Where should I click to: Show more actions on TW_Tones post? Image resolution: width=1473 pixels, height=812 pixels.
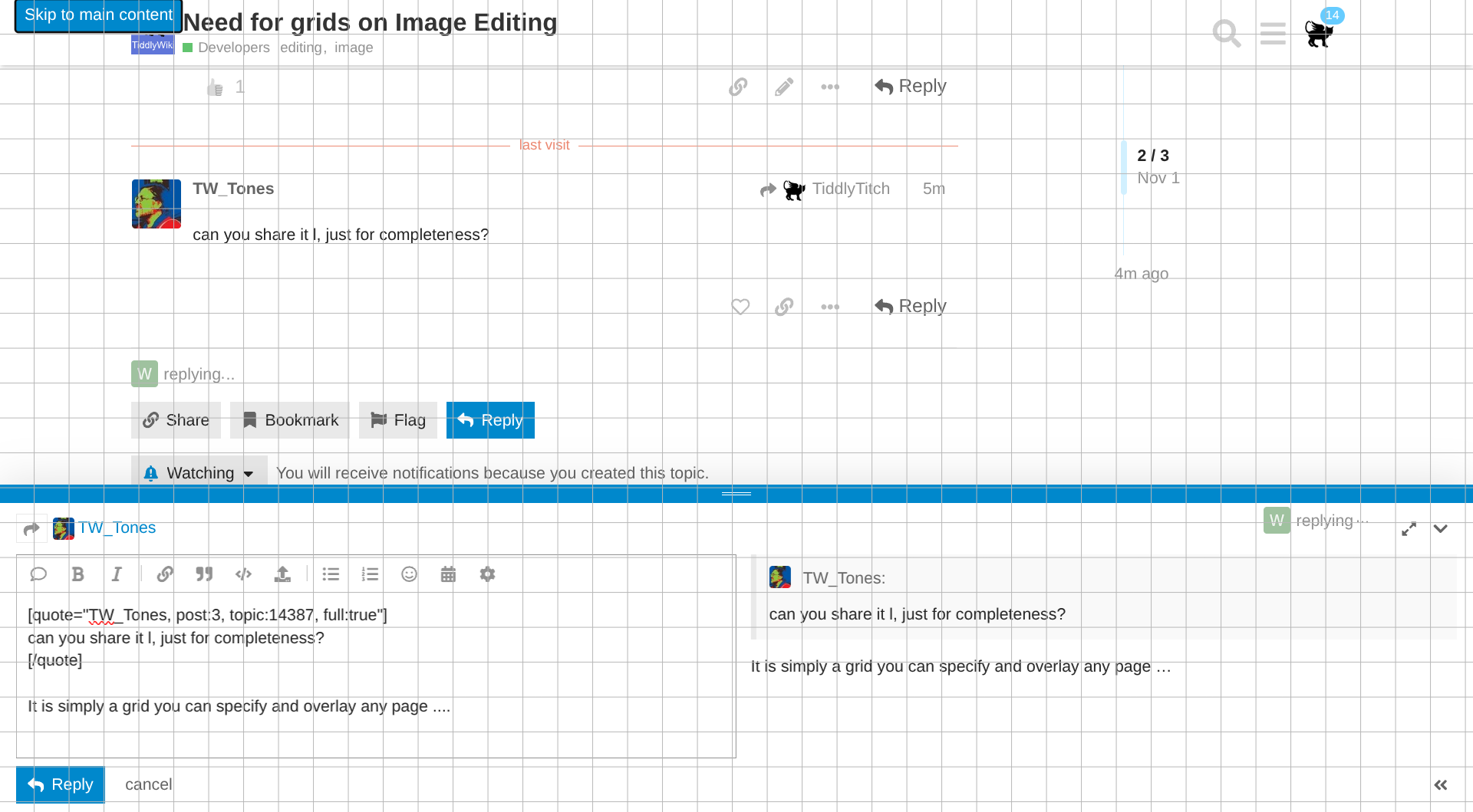click(829, 307)
